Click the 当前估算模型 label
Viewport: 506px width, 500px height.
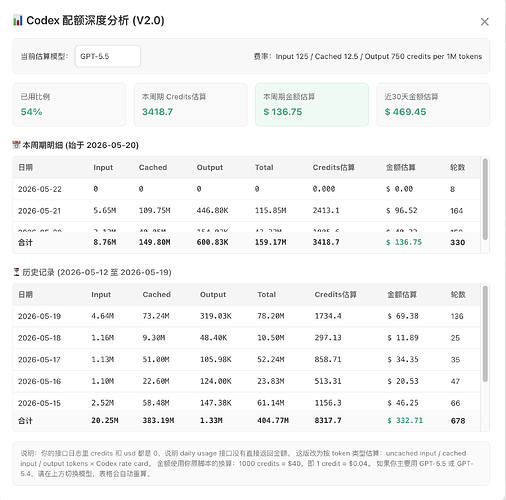[44, 56]
